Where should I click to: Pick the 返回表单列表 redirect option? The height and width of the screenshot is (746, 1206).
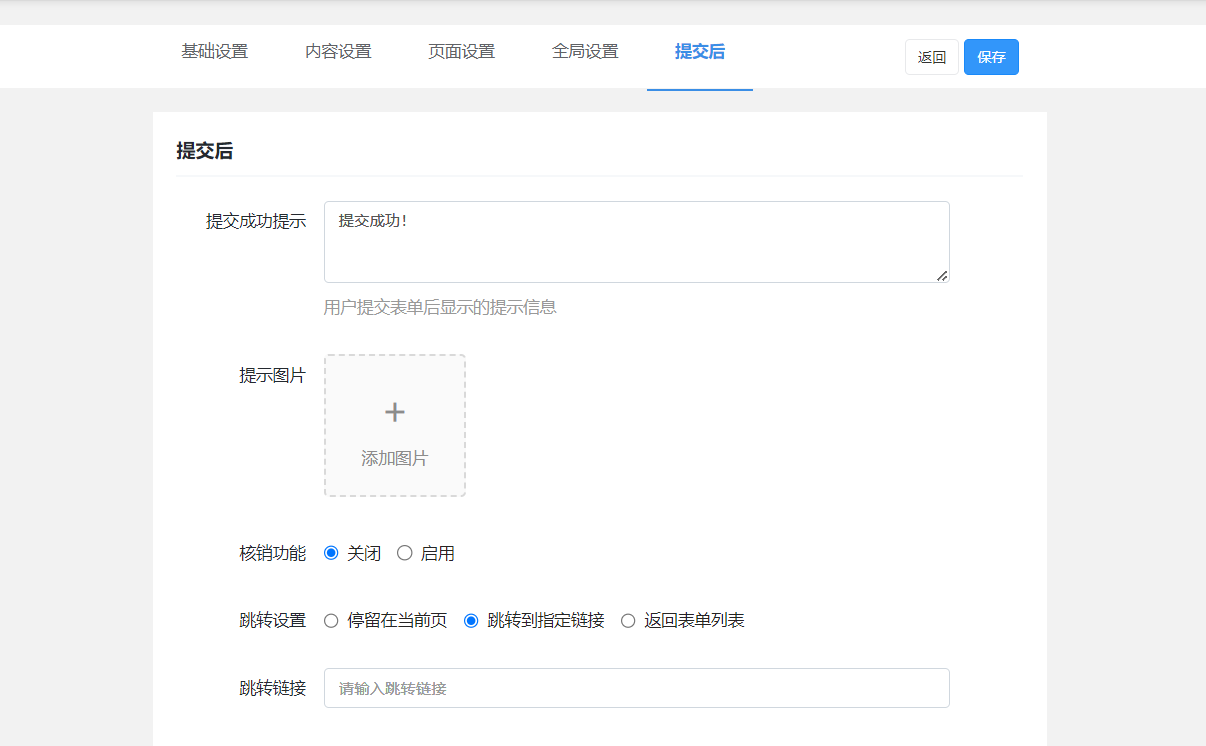pyautogui.click(x=628, y=621)
